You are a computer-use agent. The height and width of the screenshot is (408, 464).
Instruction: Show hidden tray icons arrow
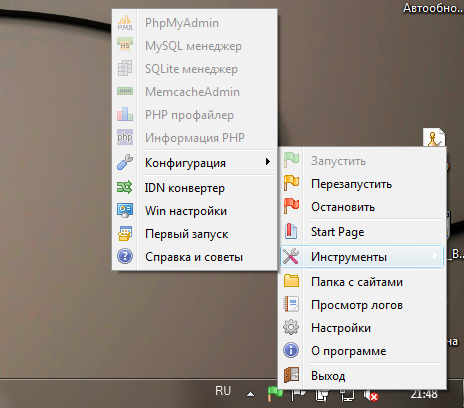250,394
